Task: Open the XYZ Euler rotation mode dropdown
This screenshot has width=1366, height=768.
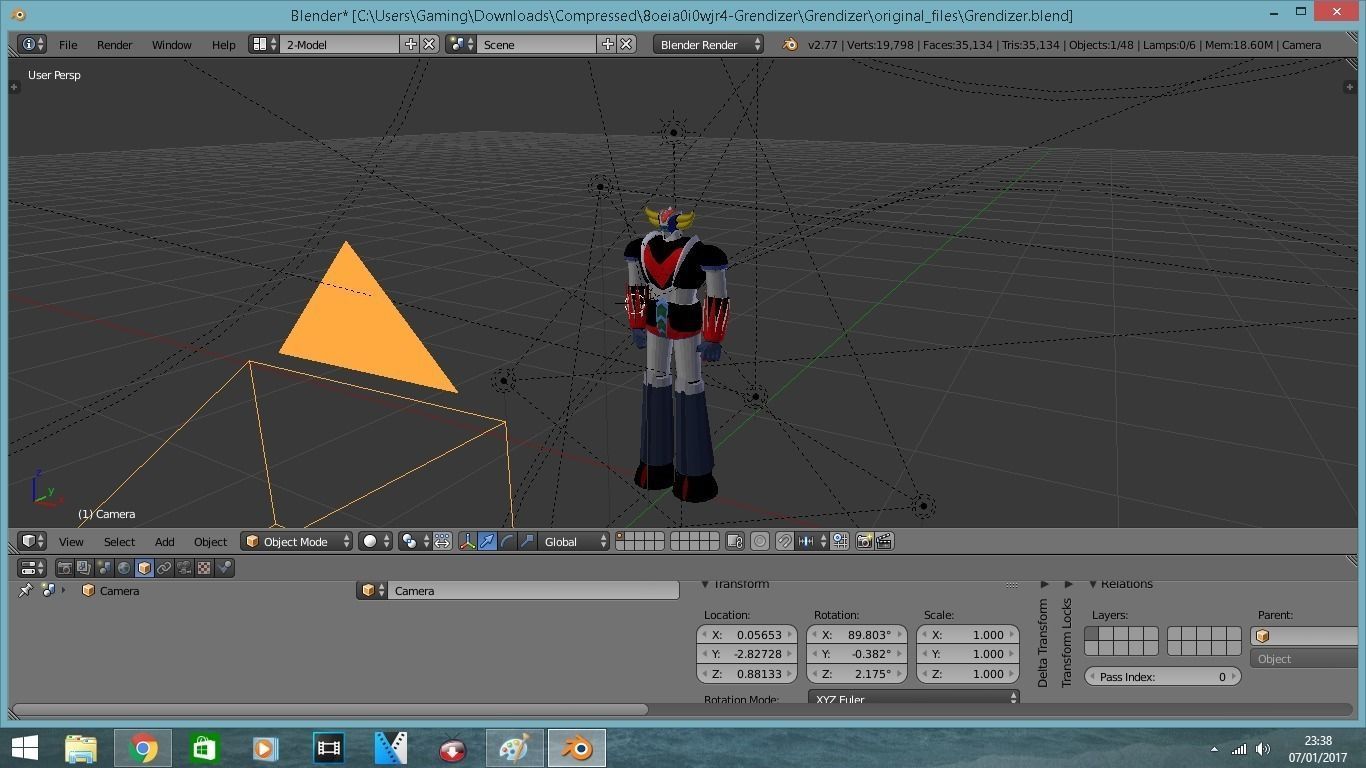Action: pos(913,699)
